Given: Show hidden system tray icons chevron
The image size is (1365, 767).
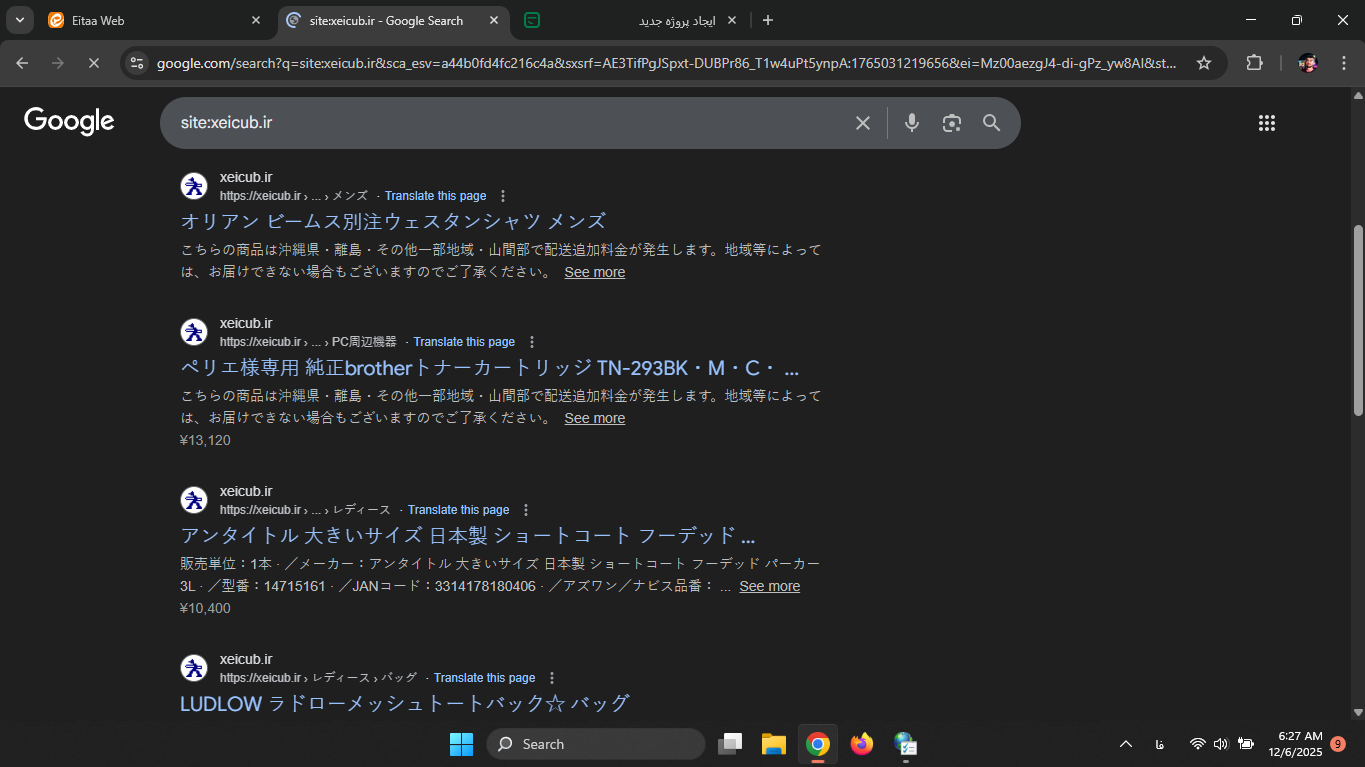Looking at the screenshot, I should click(x=1125, y=744).
